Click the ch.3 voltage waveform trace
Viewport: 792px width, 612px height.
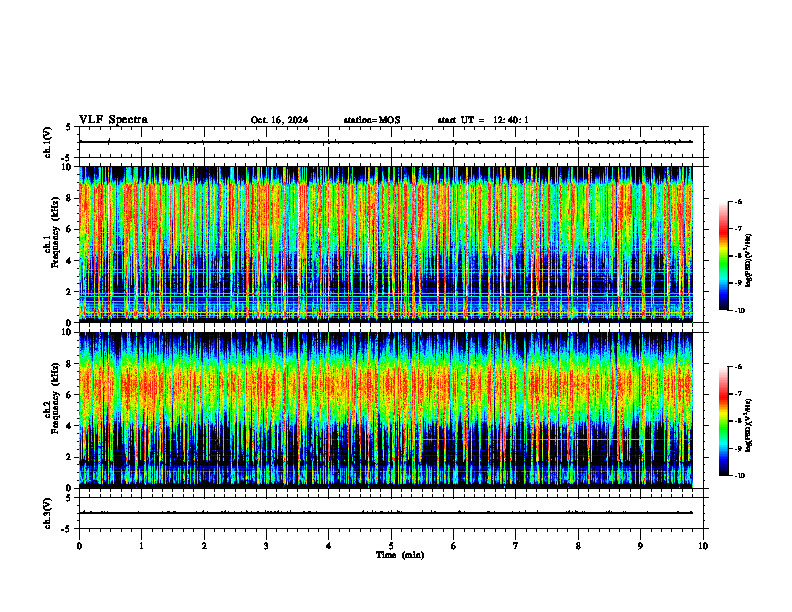(386, 513)
